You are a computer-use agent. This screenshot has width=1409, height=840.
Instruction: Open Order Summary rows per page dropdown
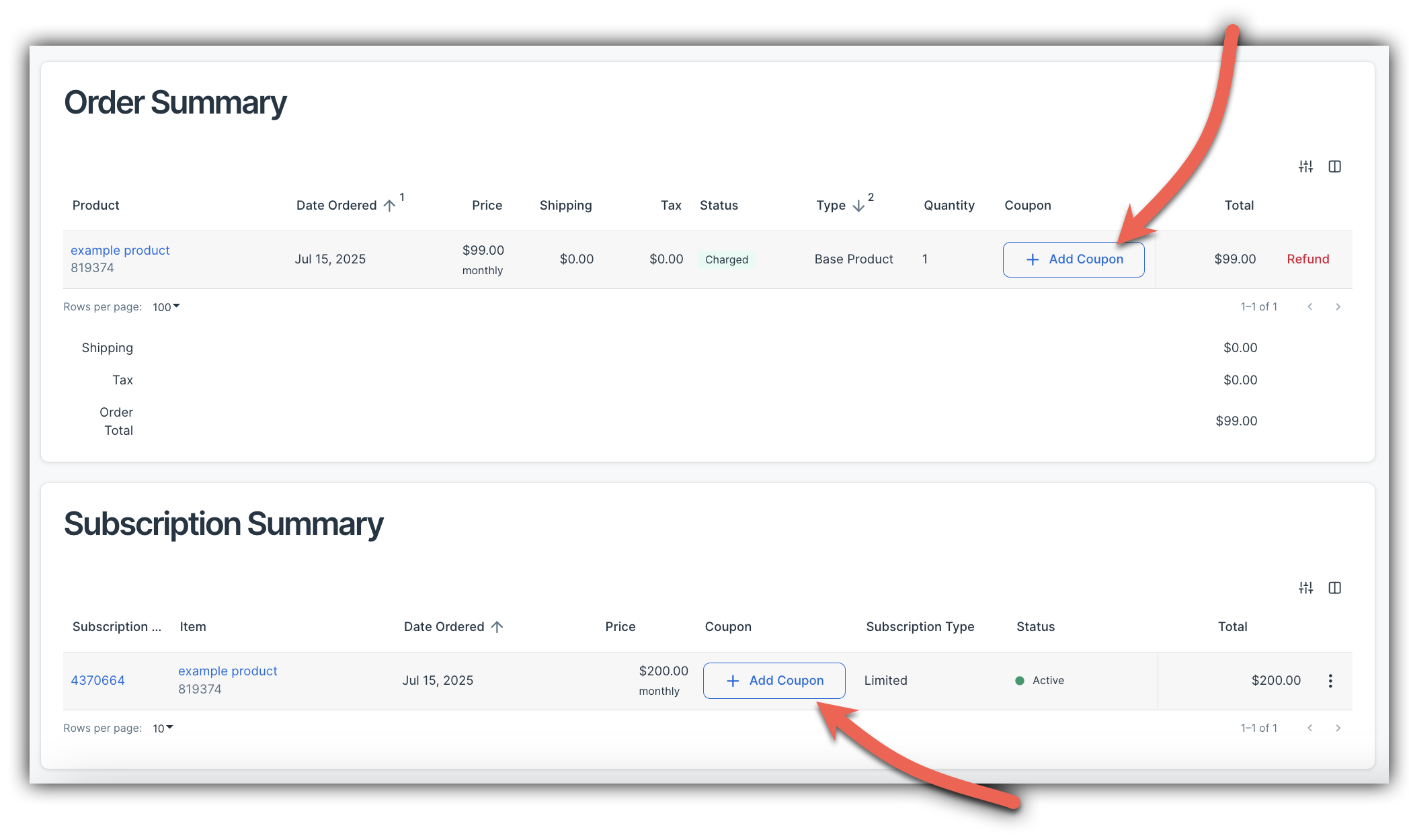[x=166, y=307]
